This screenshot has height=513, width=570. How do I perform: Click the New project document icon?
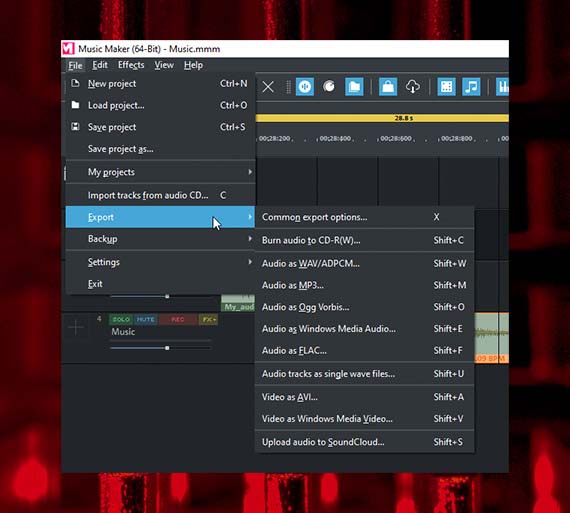75,83
